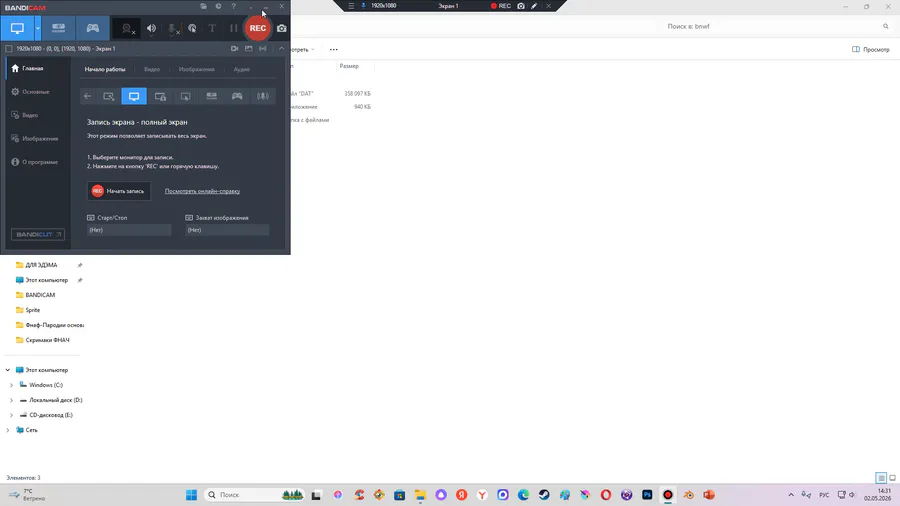
Task: Choose the audio-only recording mode icon
Action: coord(263,96)
